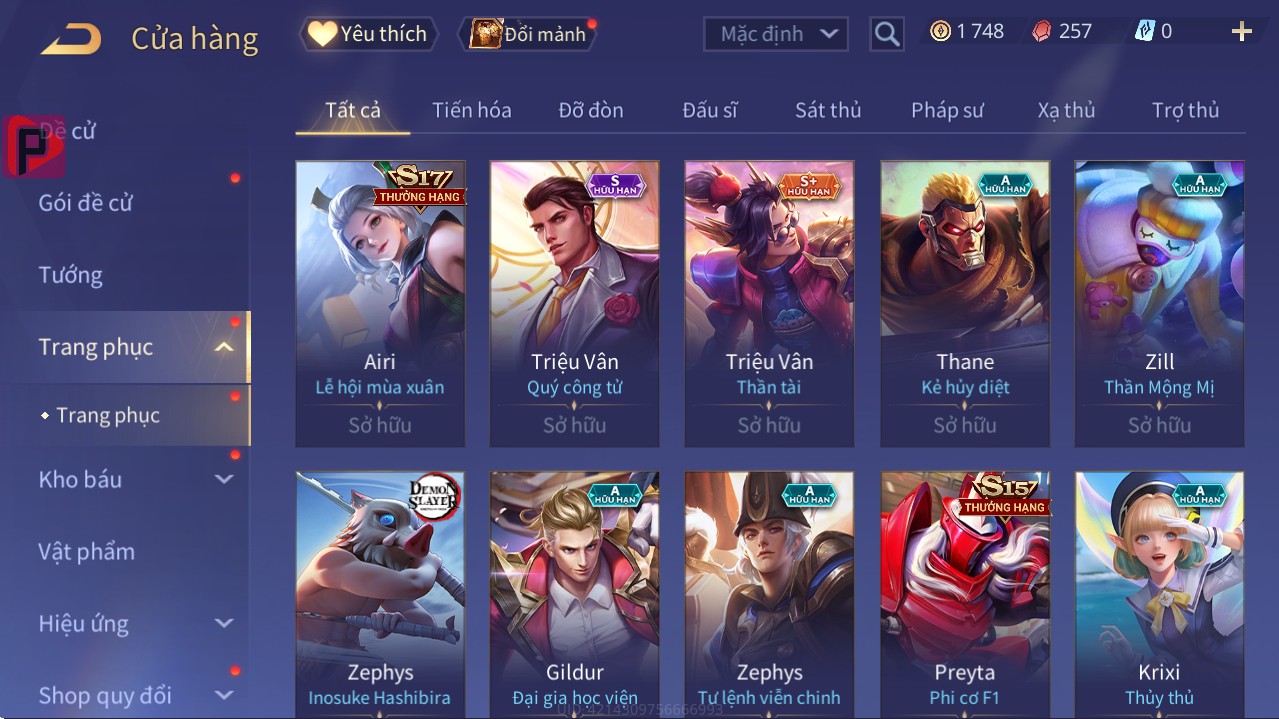Collapse the Trang phục sidebar section
1279x719 pixels.
[224, 347]
